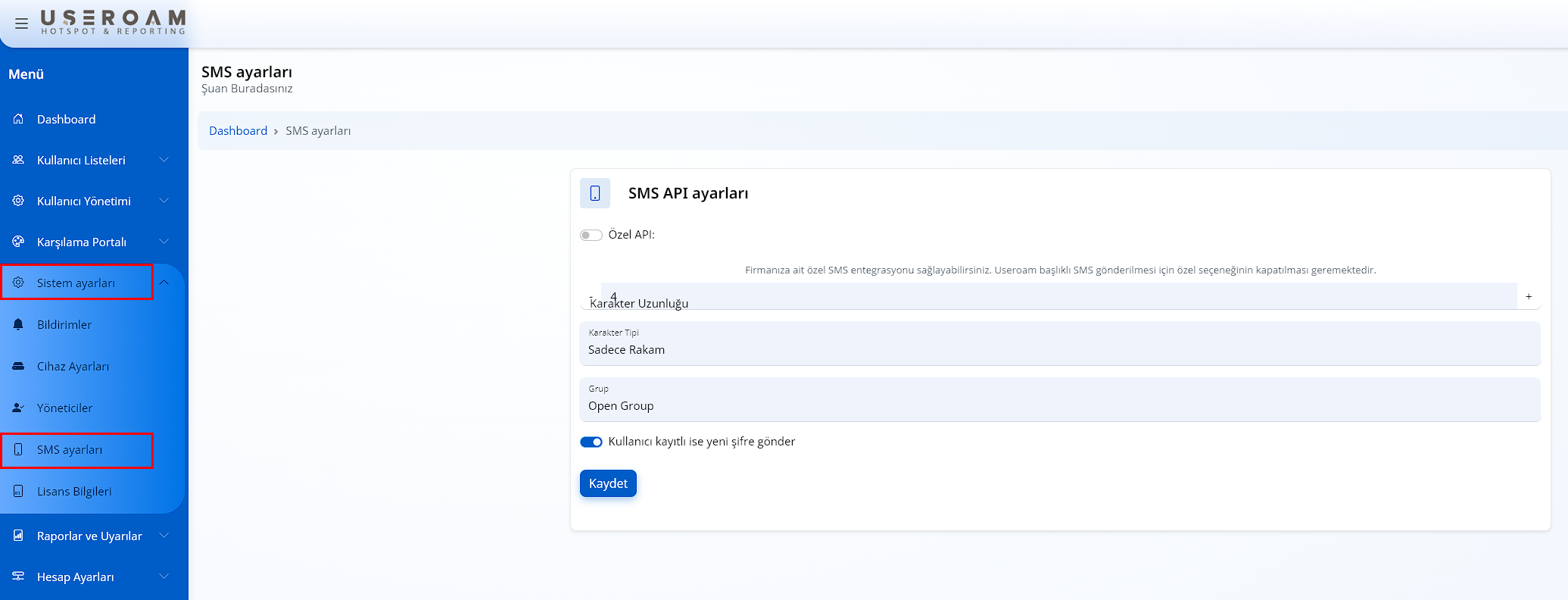This screenshot has width=1568, height=600.
Task: Click the Karakter Uzunluğu number field
Action: 1060,295
